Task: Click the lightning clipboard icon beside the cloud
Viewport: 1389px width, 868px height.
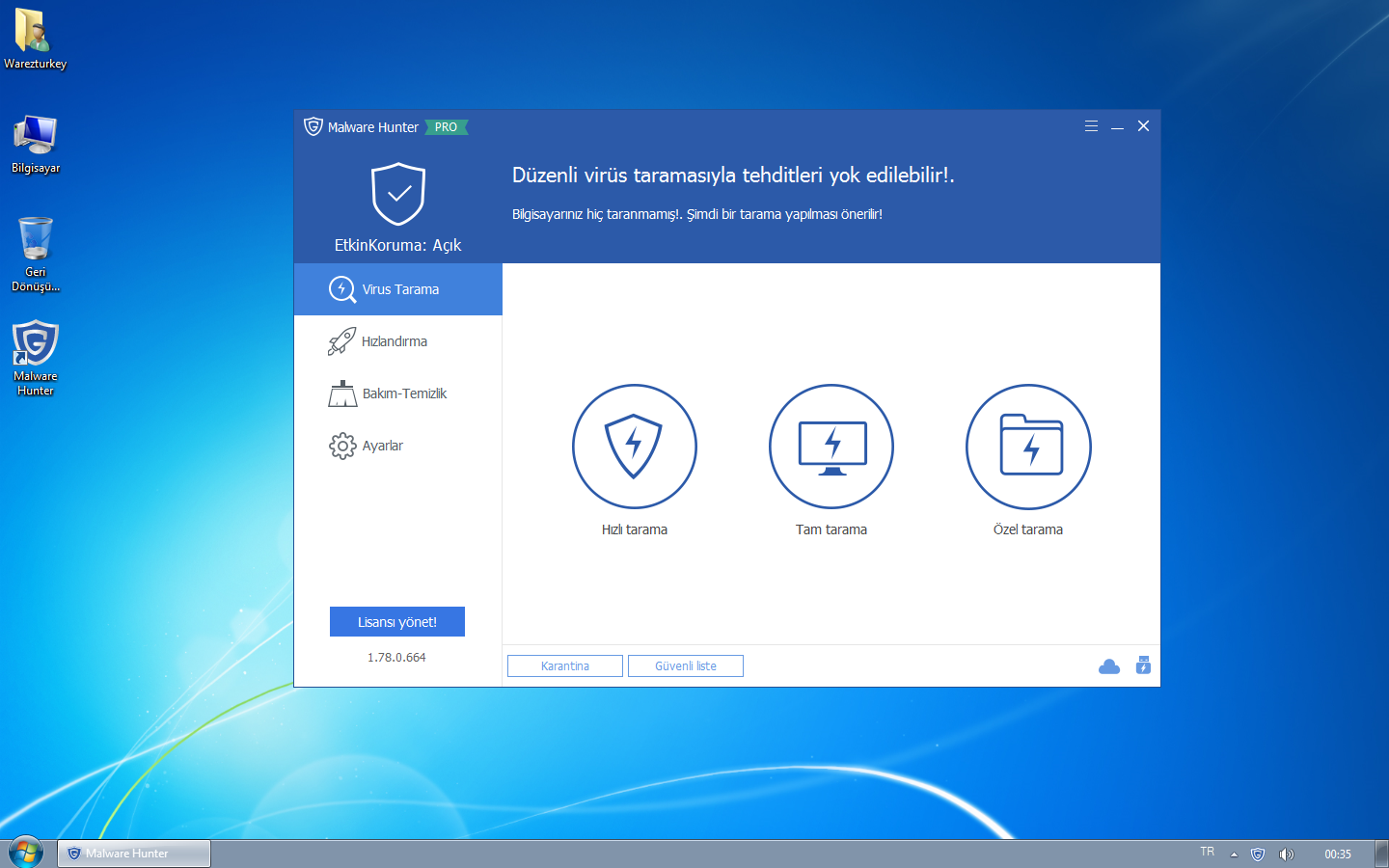Action: pyautogui.click(x=1143, y=665)
